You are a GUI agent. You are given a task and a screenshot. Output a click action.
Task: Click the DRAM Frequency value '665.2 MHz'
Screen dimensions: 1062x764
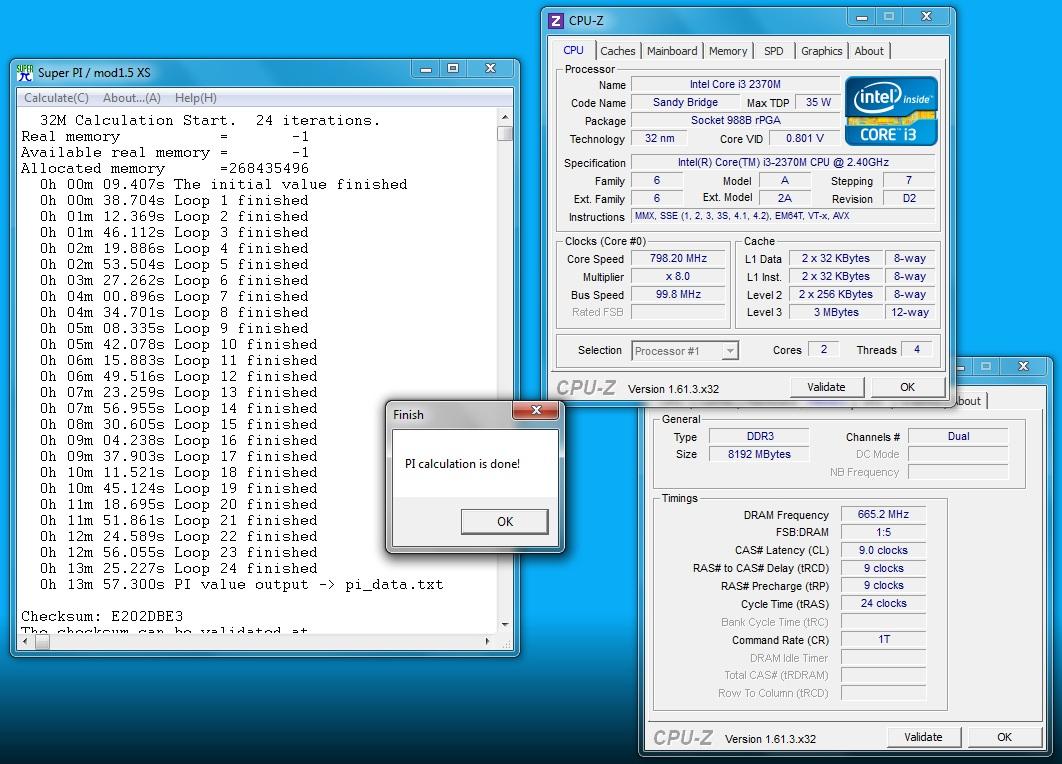[x=883, y=515]
